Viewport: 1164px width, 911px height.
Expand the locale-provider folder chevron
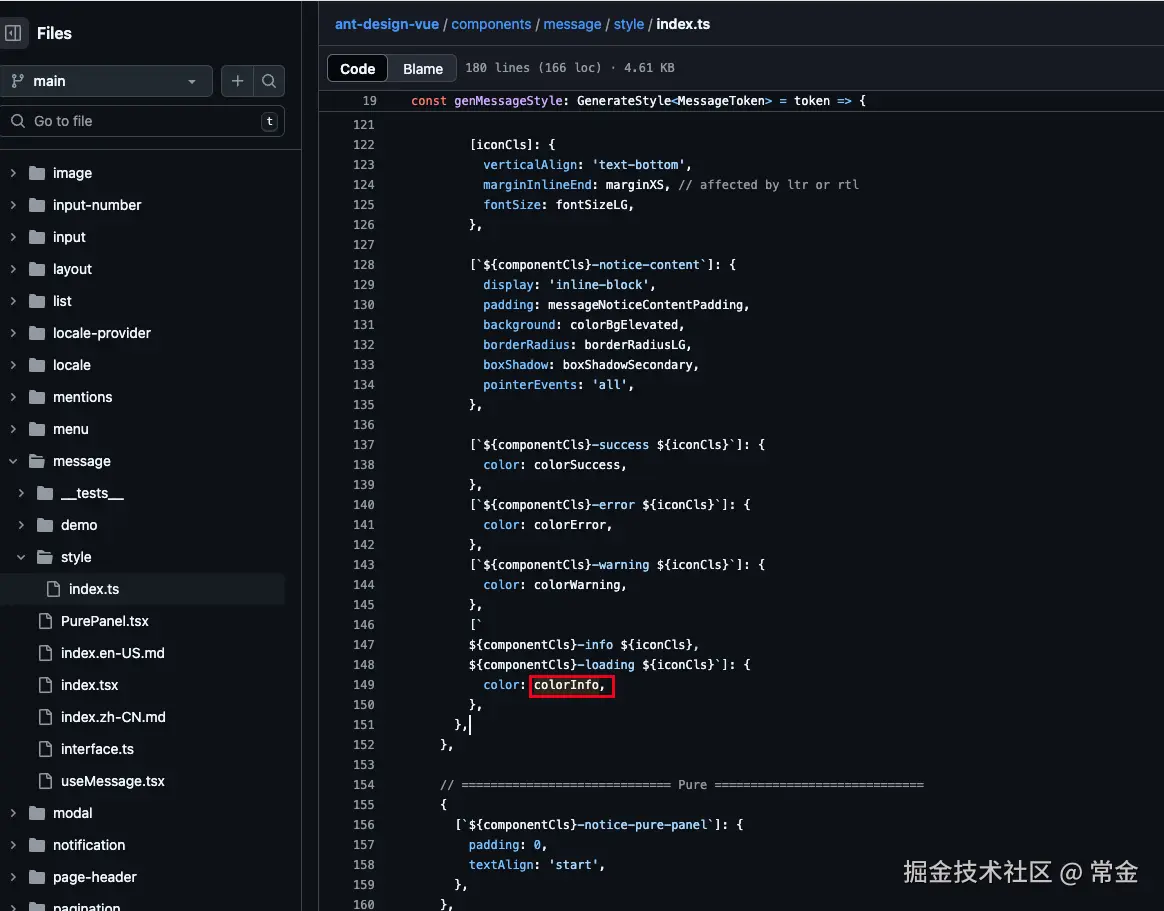click(13, 333)
